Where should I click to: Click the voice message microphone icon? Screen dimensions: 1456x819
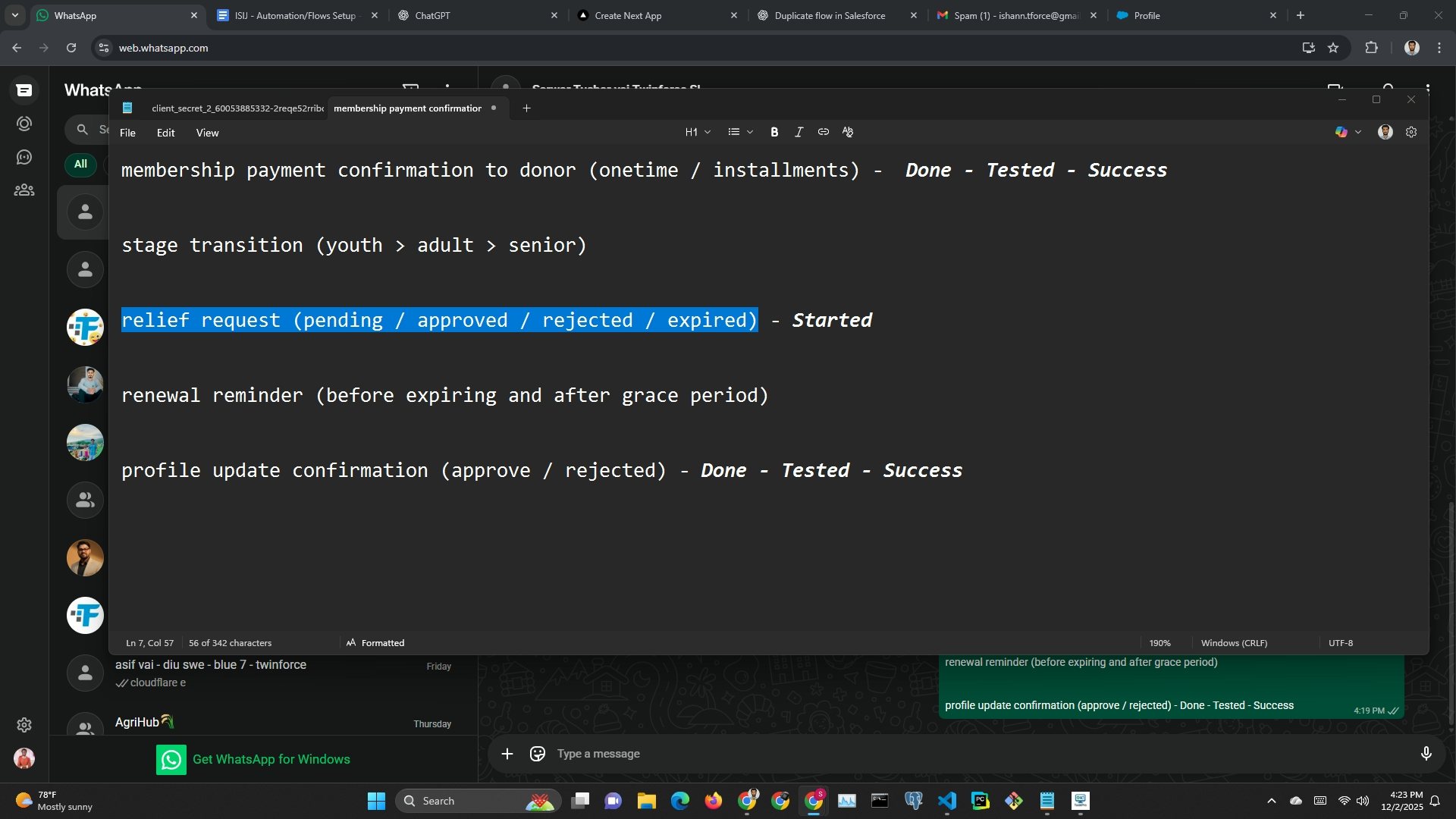[1426, 754]
